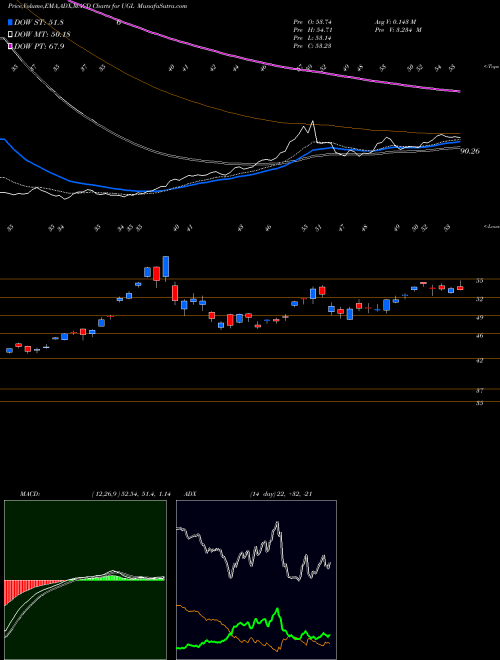
Task: Click the chart title mentioning MunafaSutra.com
Action: coord(97,6)
